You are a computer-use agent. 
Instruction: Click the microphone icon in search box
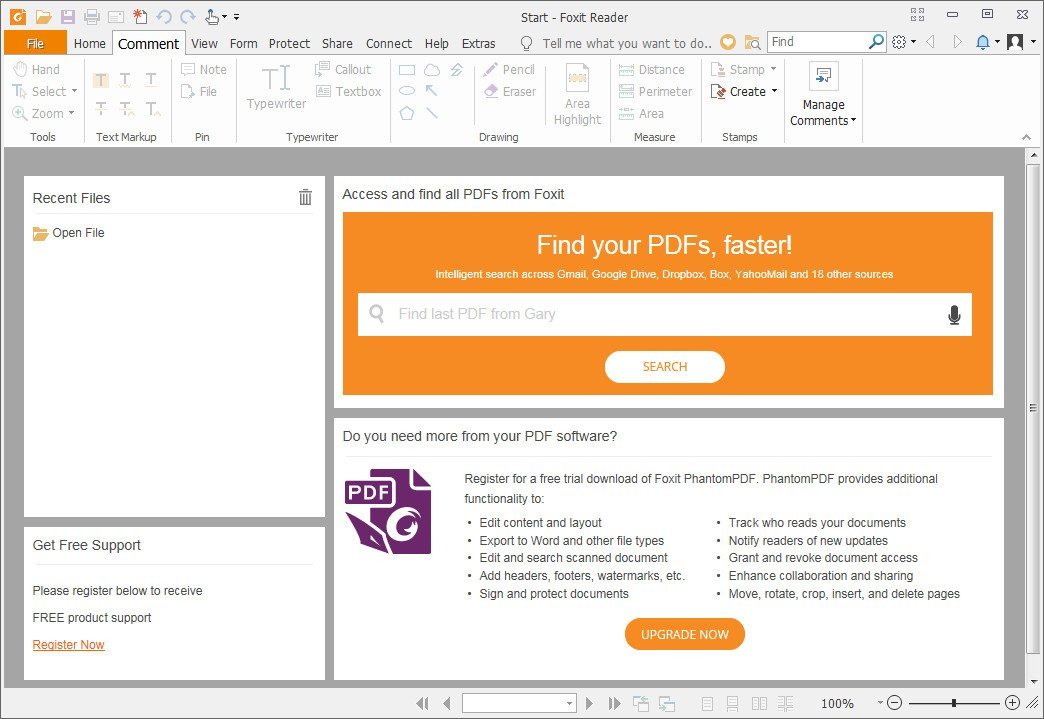click(953, 315)
